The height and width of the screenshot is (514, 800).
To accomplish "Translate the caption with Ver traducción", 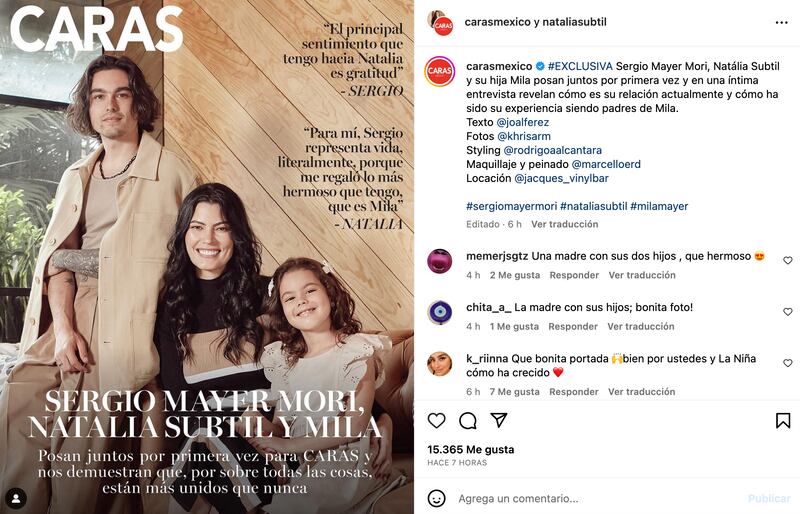I will 564,224.
